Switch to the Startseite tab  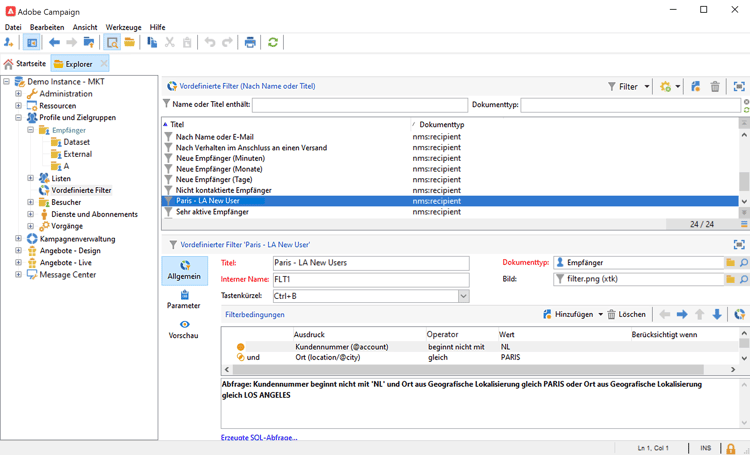25,64
